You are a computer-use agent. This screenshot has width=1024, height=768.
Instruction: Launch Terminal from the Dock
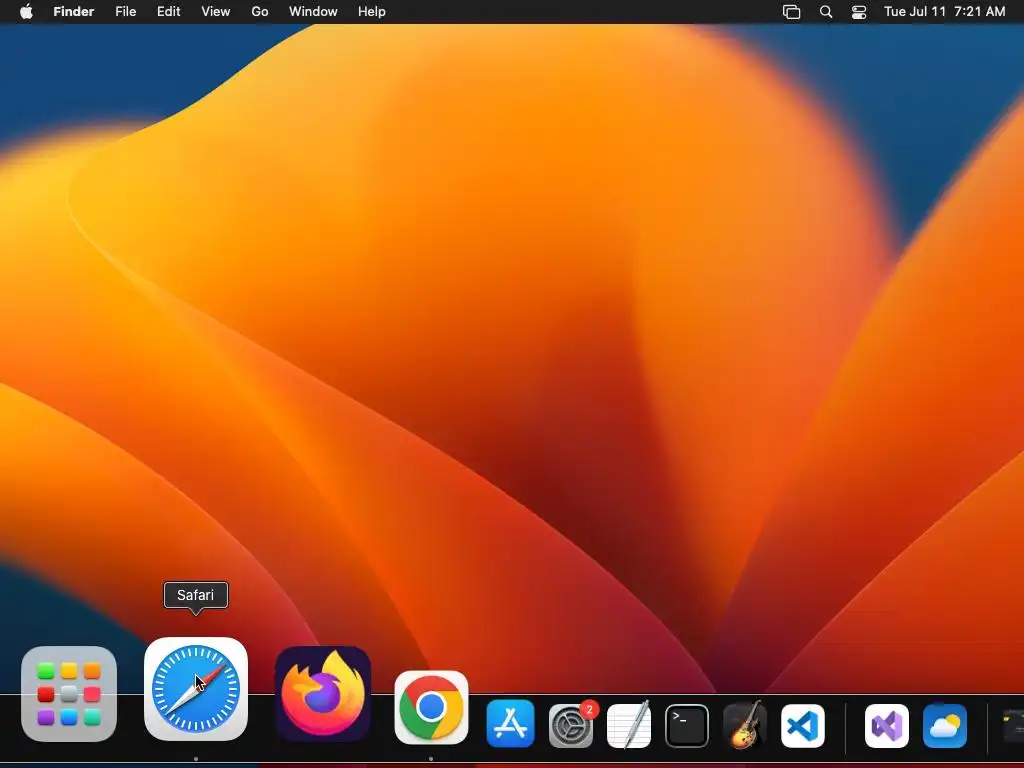tap(687, 726)
